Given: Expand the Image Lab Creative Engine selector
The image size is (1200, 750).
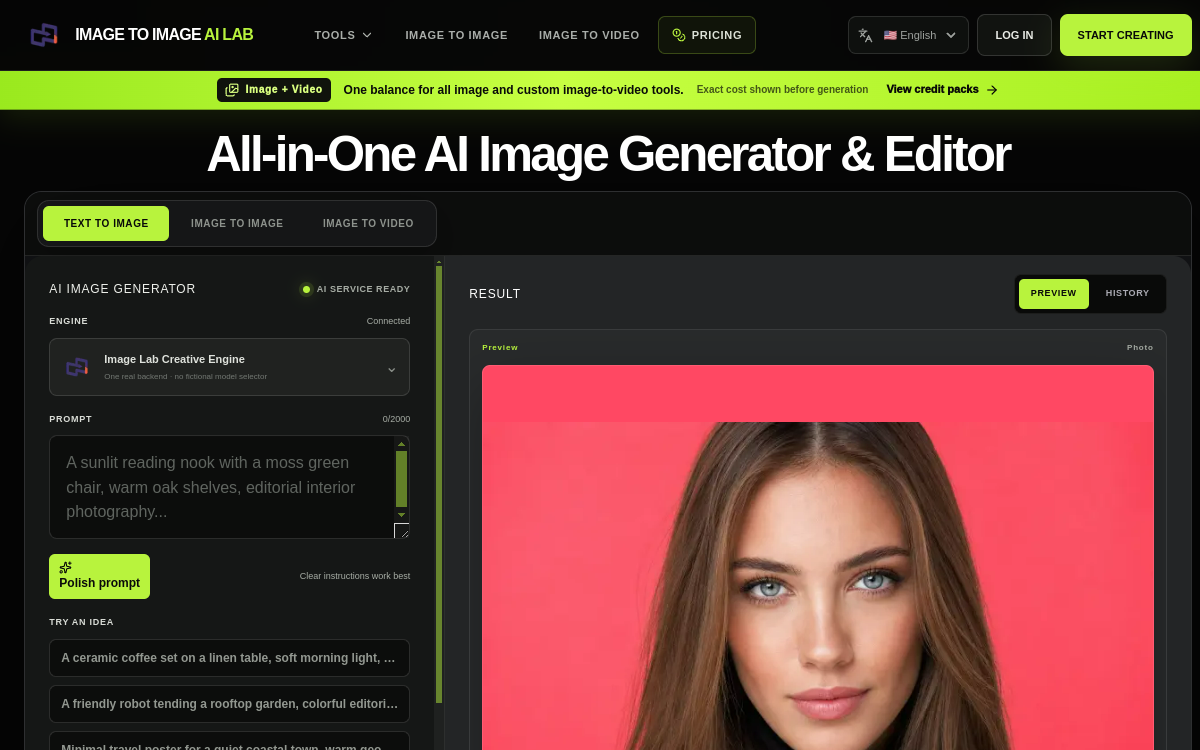Looking at the screenshot, I should (229, 367).
